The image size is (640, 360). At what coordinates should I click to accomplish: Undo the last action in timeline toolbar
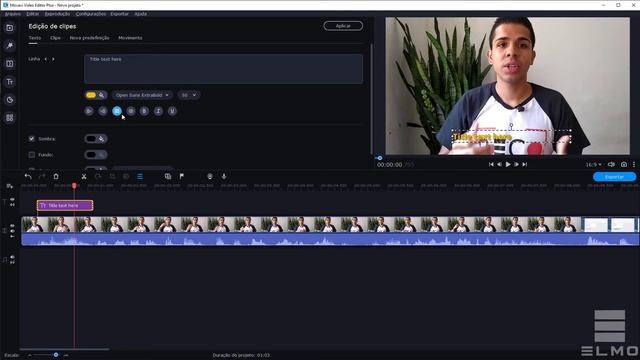tap(28, 176)
